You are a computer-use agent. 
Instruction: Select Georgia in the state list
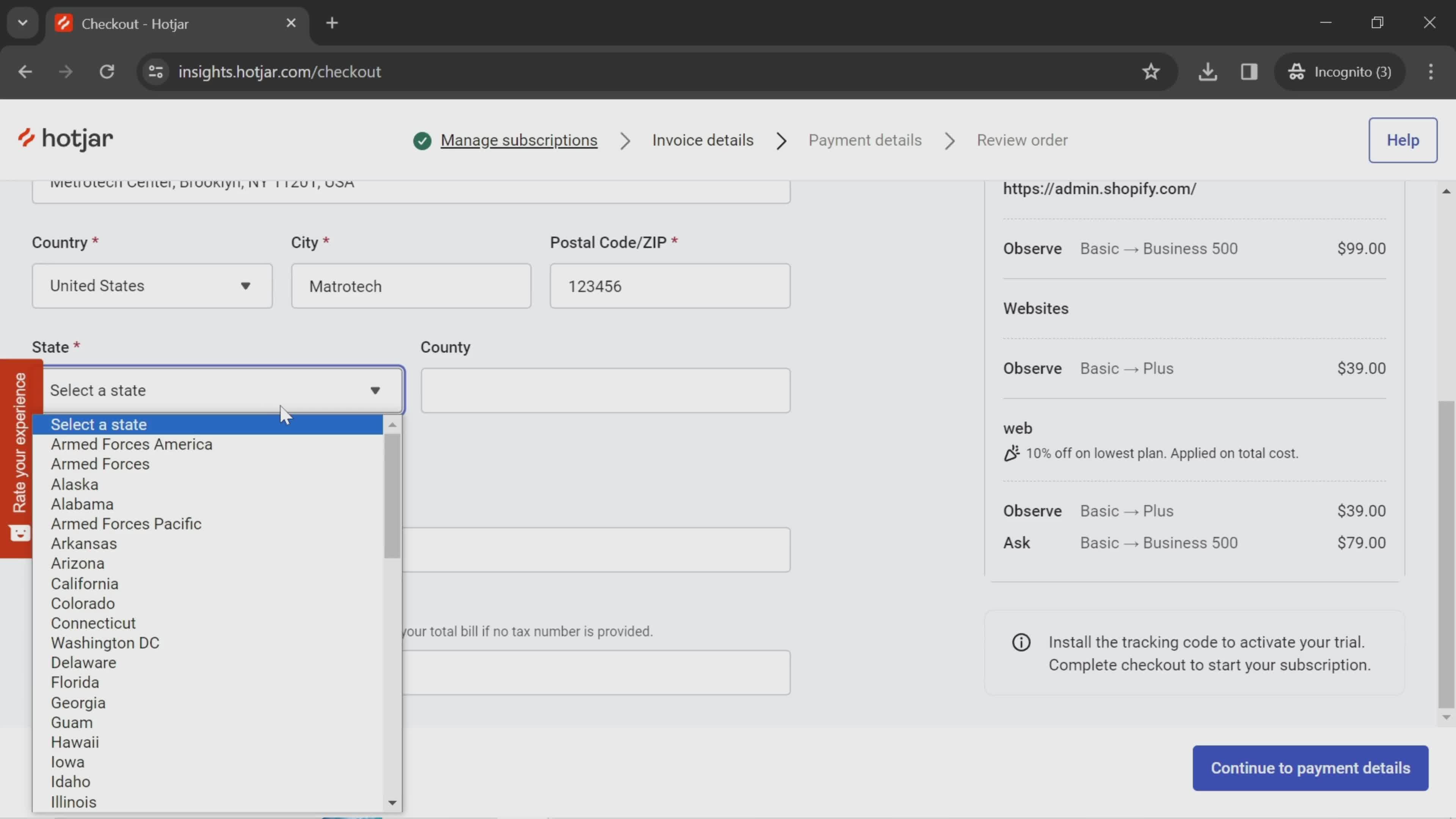(x=207, y=703)
